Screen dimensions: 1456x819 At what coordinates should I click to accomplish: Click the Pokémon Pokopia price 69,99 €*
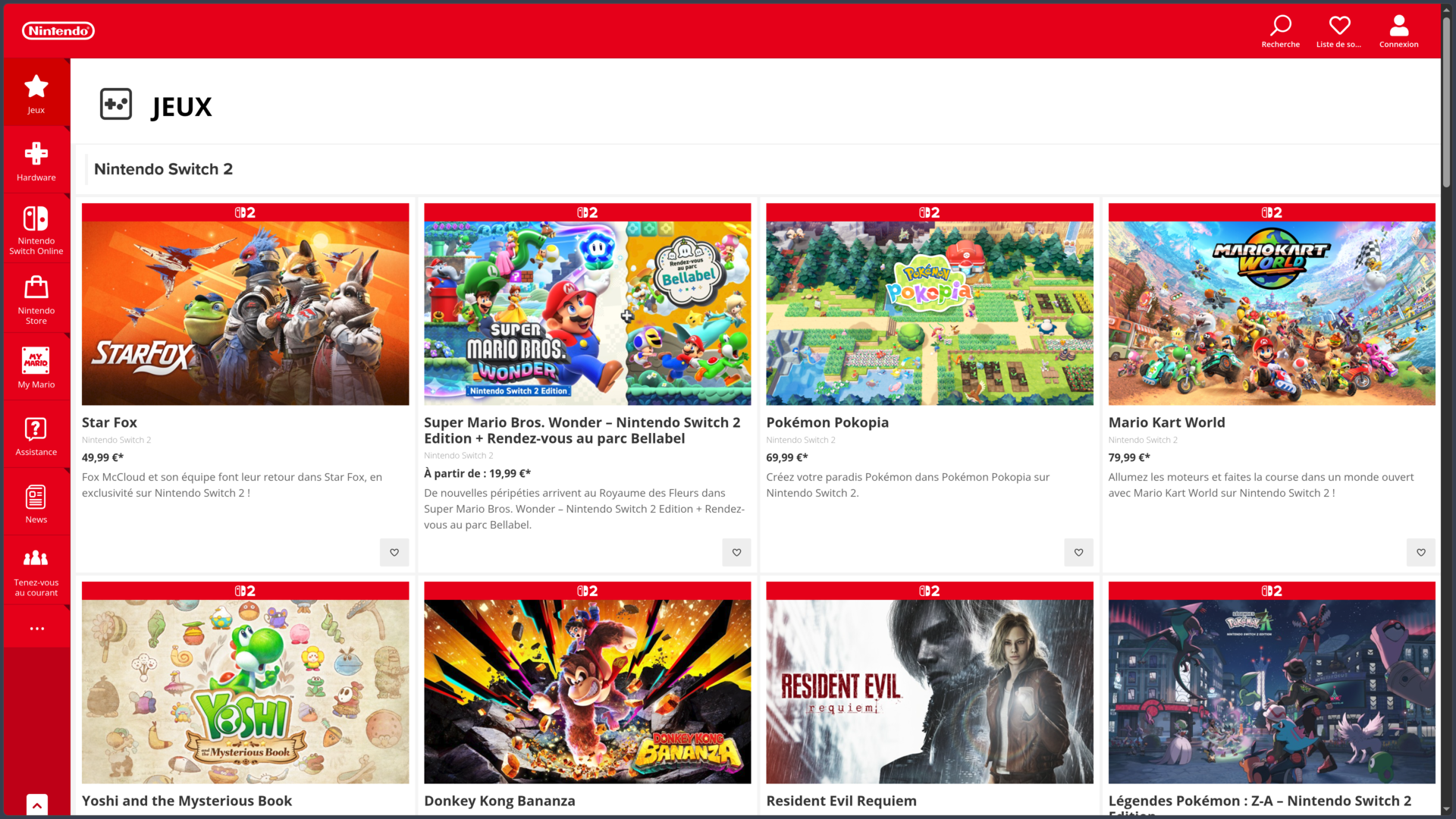tap(786, 457)
